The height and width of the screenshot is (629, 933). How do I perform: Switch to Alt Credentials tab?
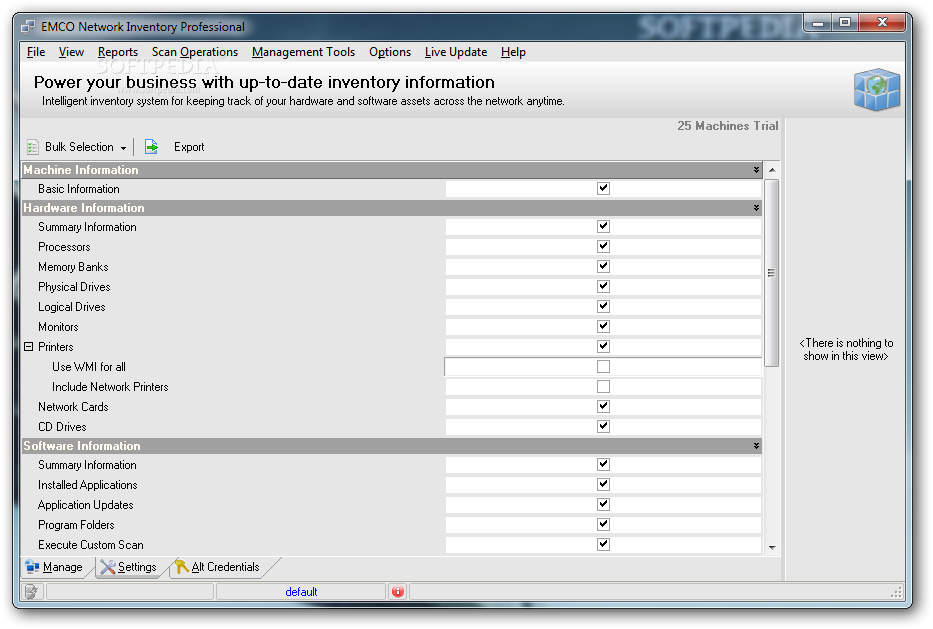tap(218, 567)
